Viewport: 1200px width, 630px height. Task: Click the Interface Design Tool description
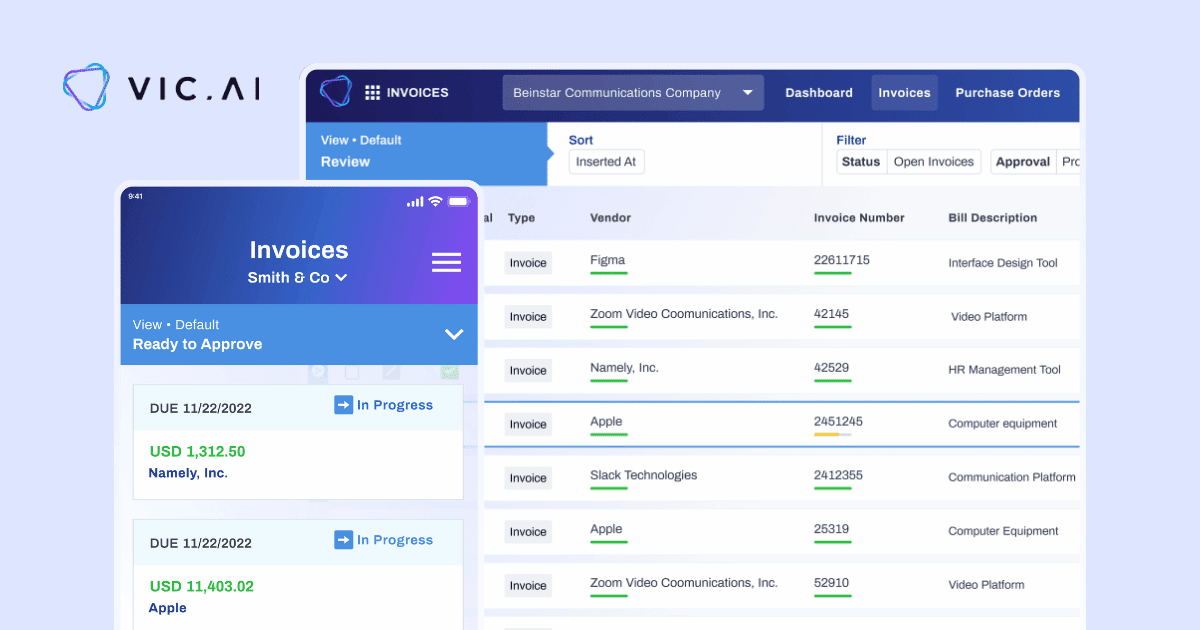pyautogui.click(x=1003, y=263)
